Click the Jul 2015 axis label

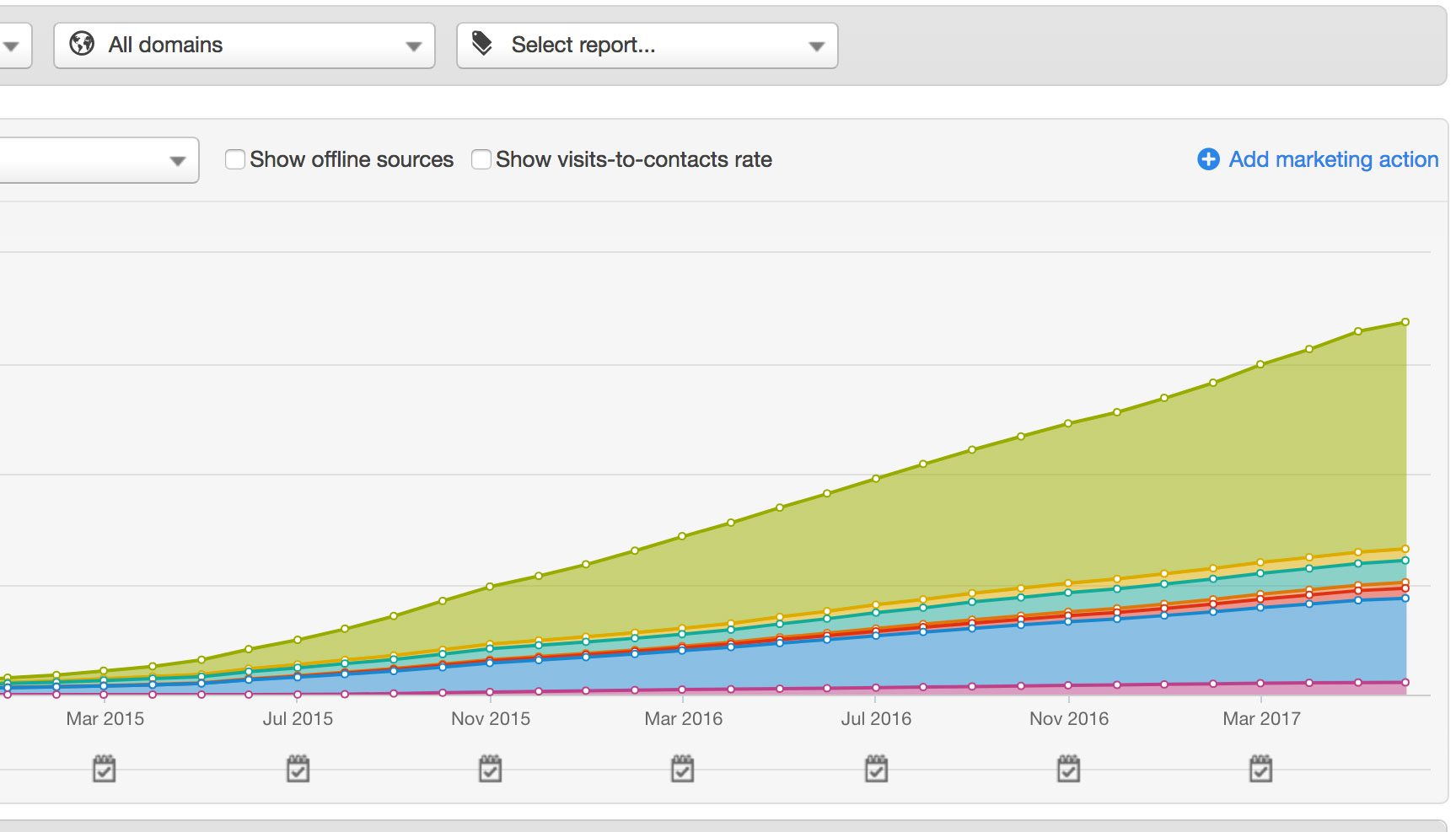tap(298, 719)
